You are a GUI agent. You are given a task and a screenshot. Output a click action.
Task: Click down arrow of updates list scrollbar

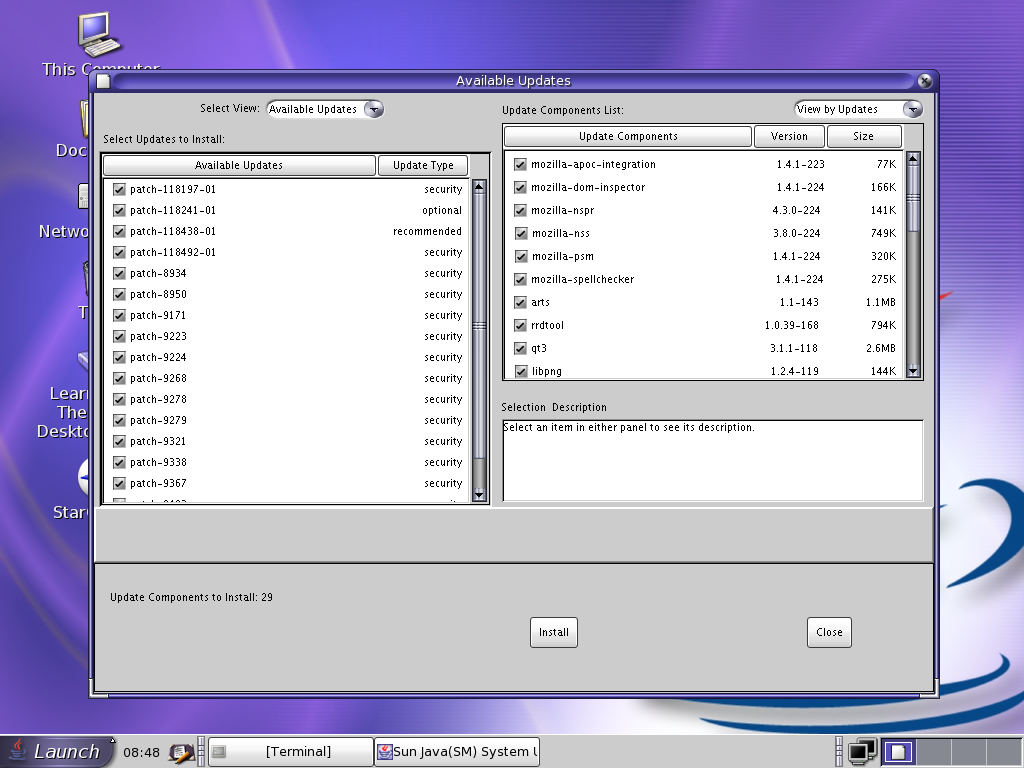pyautogui.click(x=479, y=495)
